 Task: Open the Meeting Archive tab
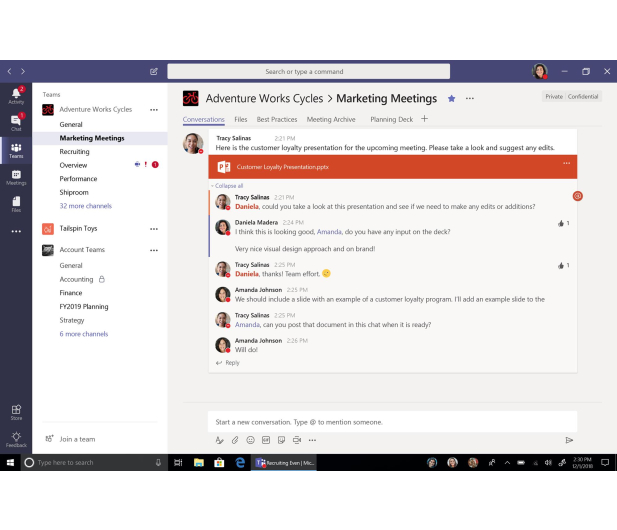click(331, 119)
